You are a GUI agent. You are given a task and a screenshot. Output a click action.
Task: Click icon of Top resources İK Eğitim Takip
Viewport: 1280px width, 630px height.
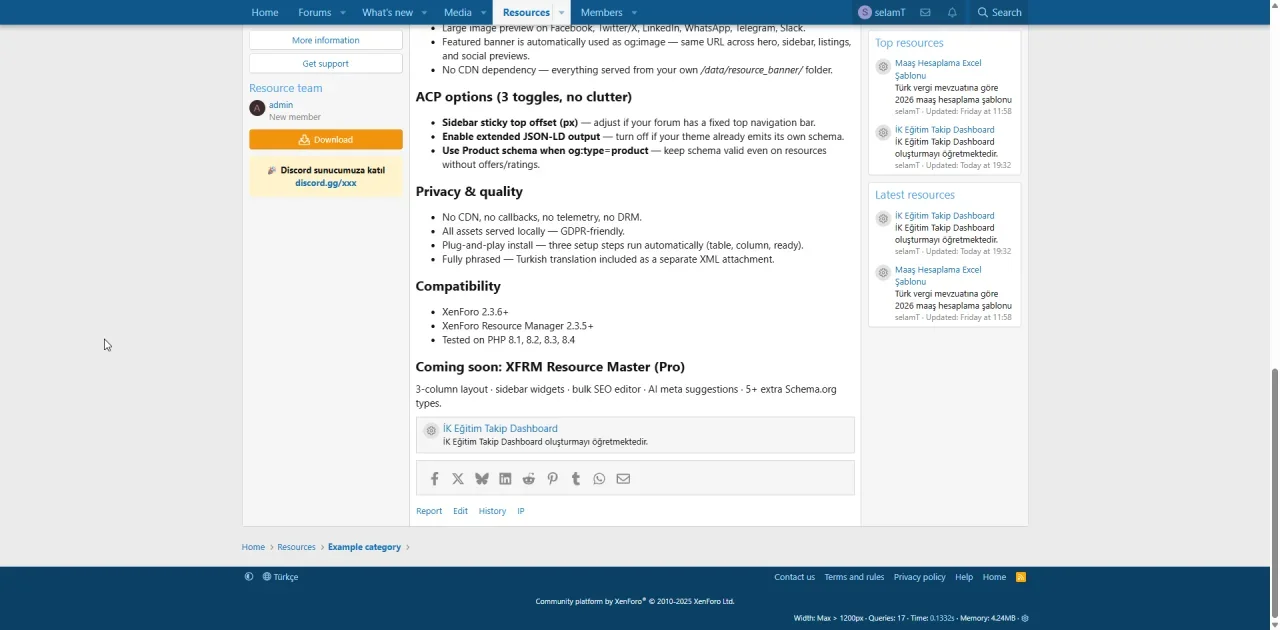tap(883, 133)
